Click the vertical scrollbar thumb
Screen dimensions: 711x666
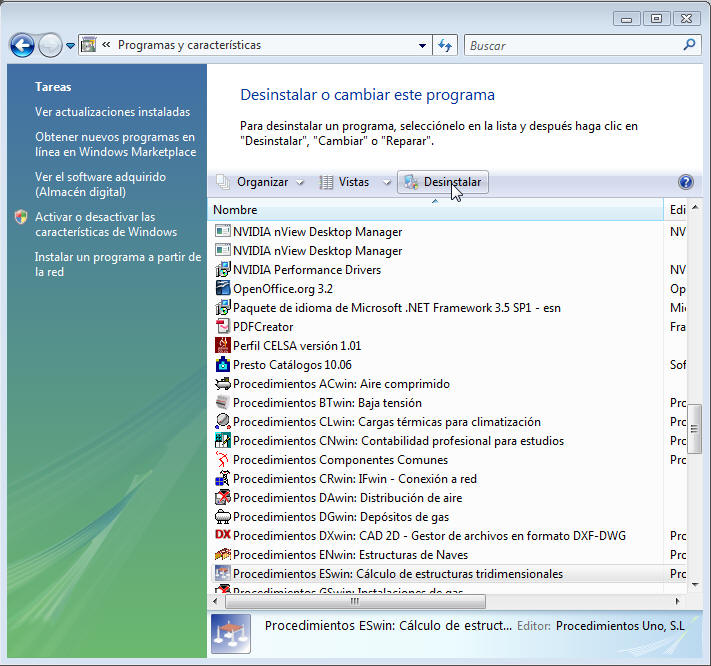click(x=694, y=429)
